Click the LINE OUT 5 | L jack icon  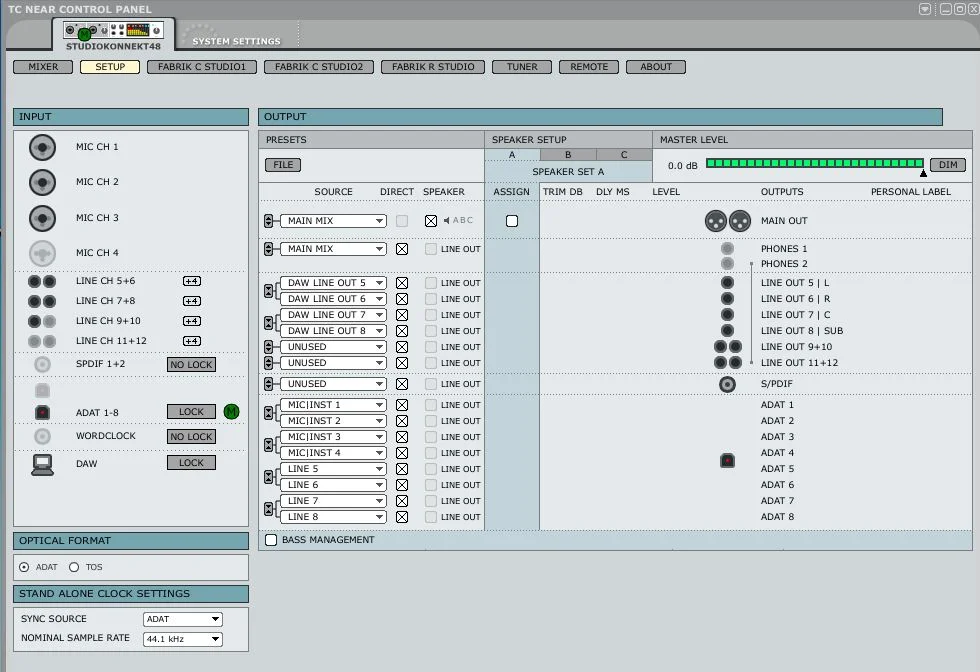pyautogui.click(x=727, y=283)
